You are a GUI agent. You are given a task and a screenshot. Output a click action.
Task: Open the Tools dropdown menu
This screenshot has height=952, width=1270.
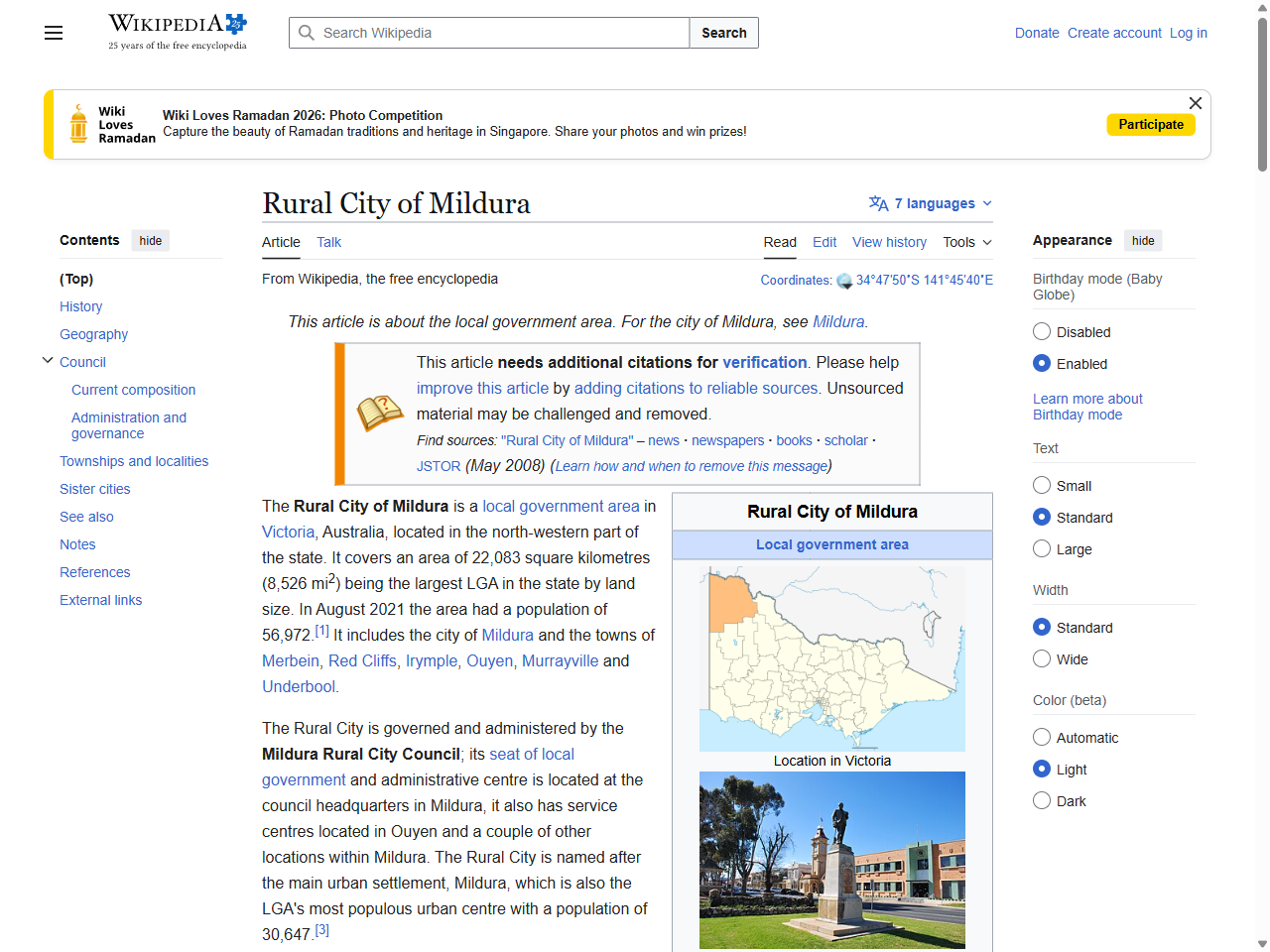[x=967, y=242]
